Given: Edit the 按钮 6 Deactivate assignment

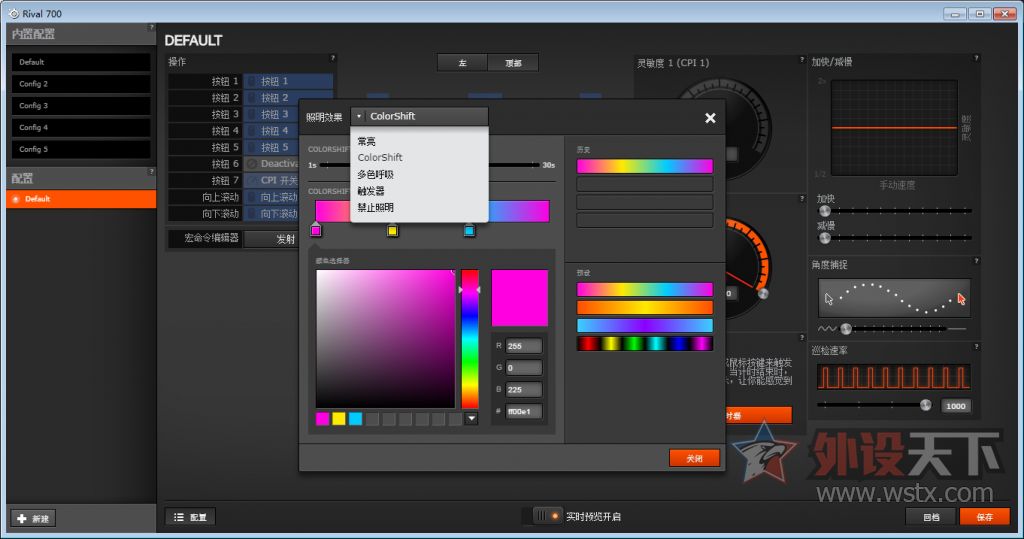Looking at the screenshot, I should tap(272, 164).
